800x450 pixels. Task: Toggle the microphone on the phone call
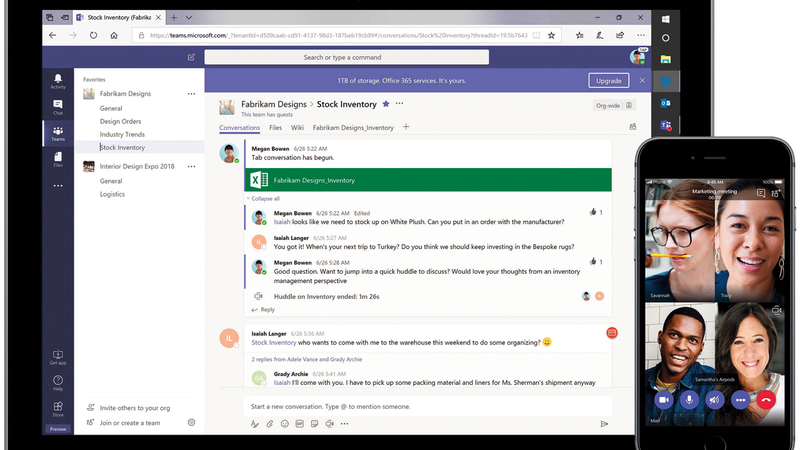[x=688, y=400]
